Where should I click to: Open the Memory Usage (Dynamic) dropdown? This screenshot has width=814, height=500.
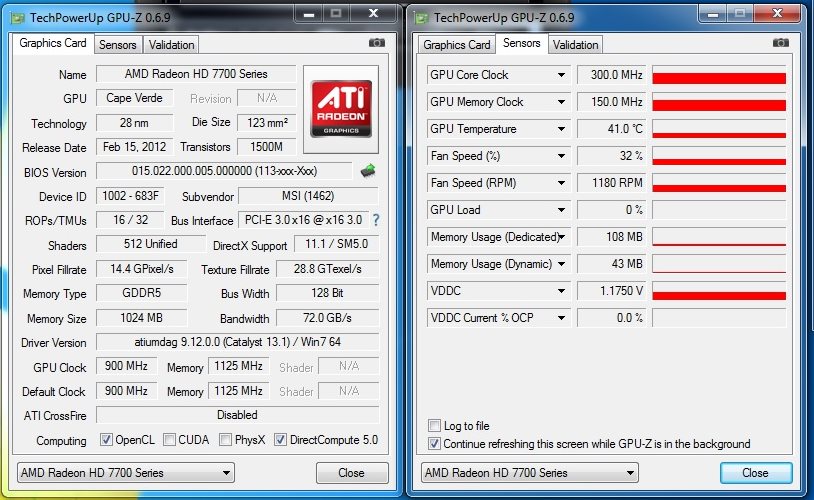pyautogui.click(x=561, y=264)
